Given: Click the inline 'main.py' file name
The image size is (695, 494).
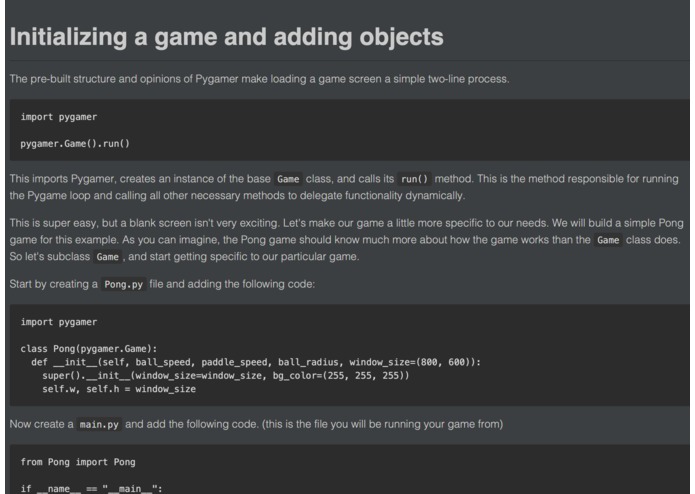Looking at the screenshot, I should pyautogui.click(x=99, y=424).
